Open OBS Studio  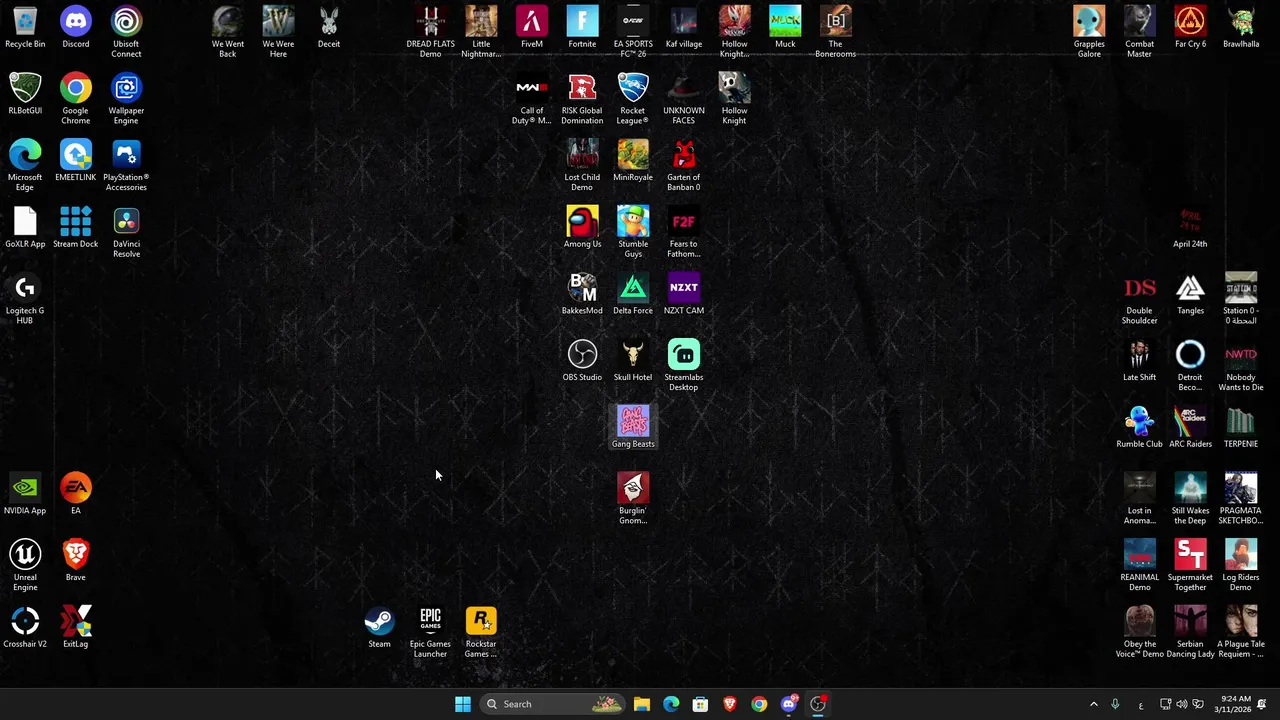tap(582, 361)
